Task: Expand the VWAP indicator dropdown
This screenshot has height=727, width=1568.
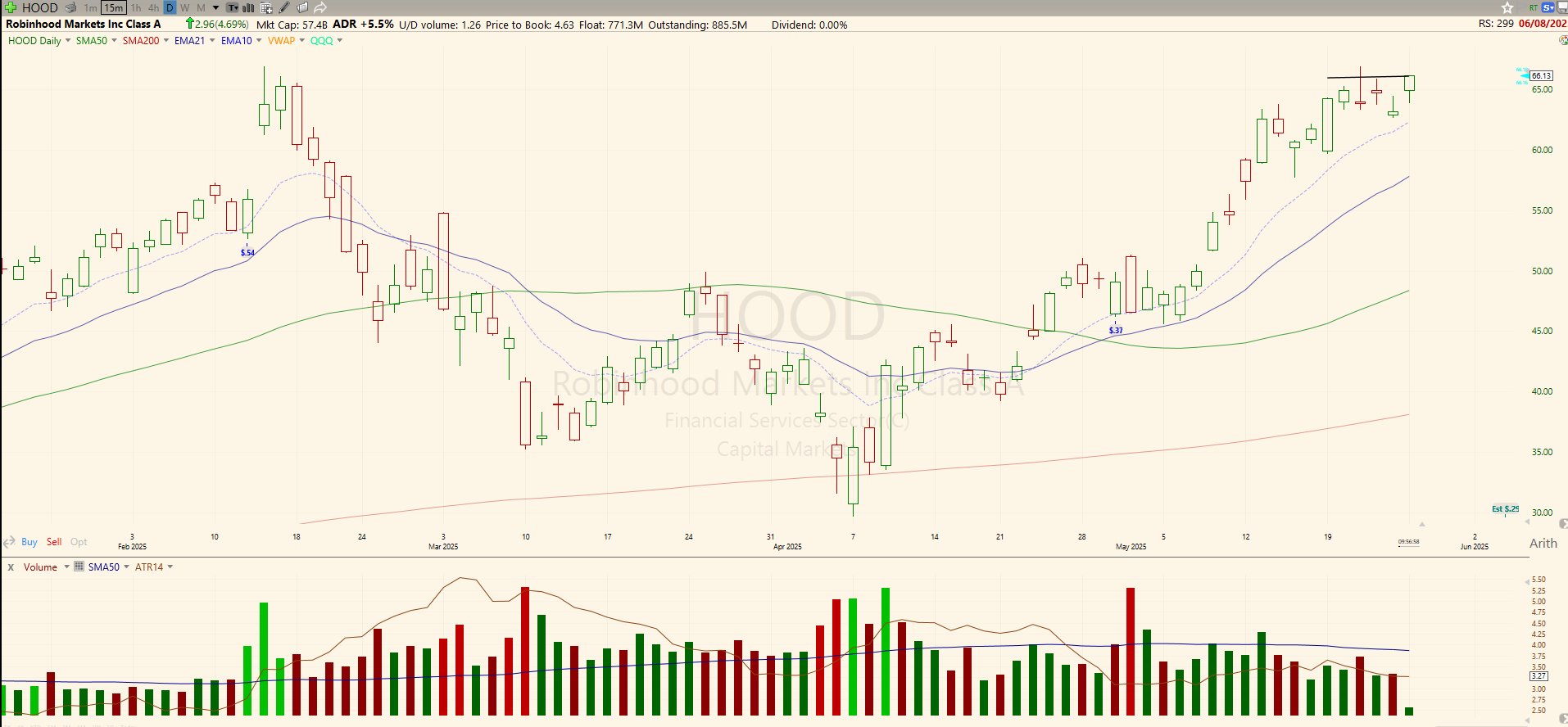Action: click(x=302, y=41)
